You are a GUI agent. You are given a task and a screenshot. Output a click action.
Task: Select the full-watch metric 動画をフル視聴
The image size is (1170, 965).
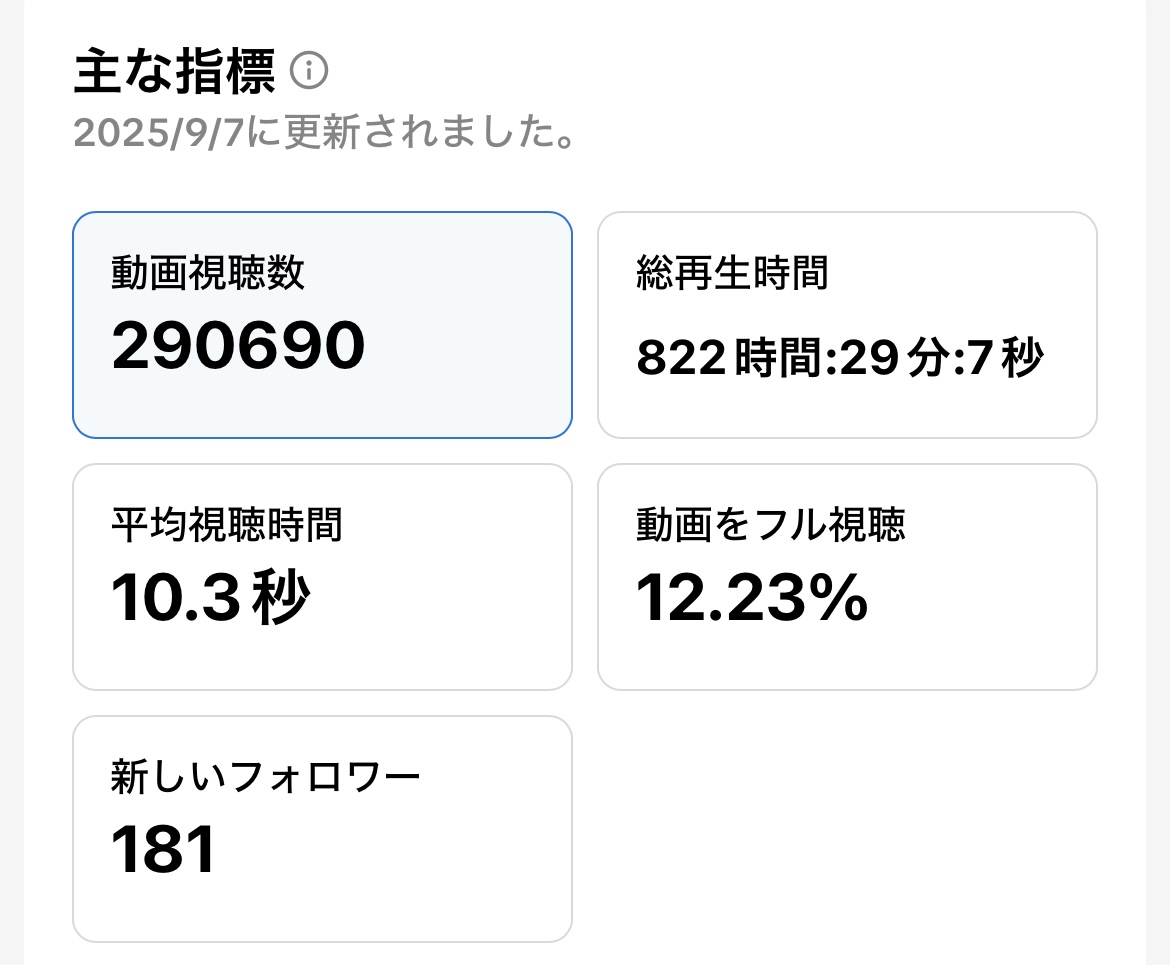click(x=847, y=576)
